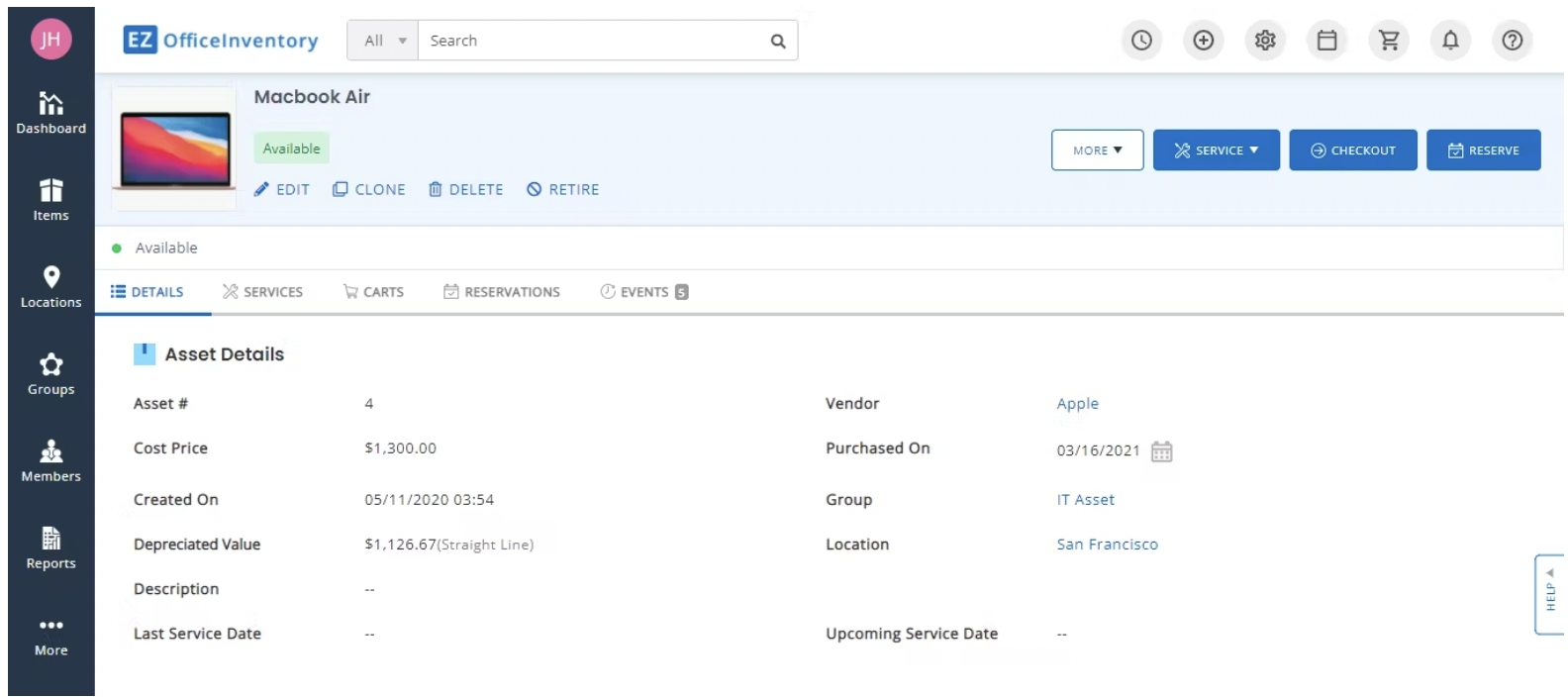Viewport: 1568px width, 697px height.
Task: Switch to the EVENTS tab
Action: pyautogui.click(x=643, y=292)
